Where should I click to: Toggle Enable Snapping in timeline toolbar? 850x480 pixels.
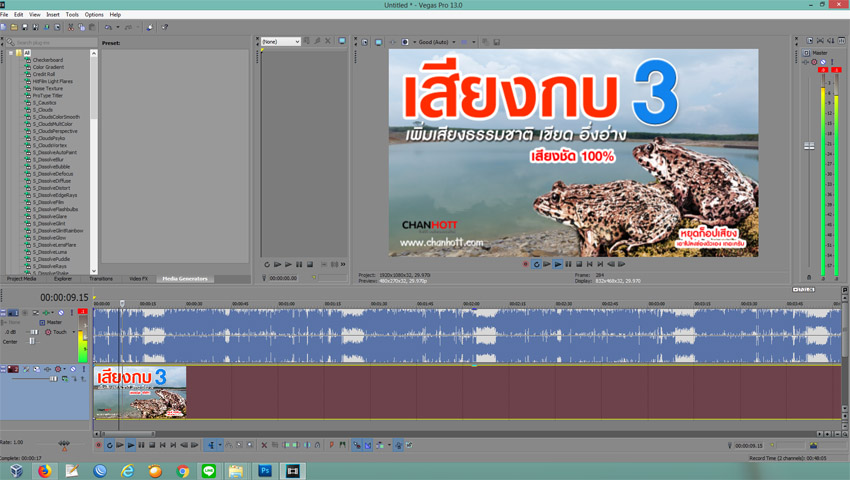(x=357, y=445)
